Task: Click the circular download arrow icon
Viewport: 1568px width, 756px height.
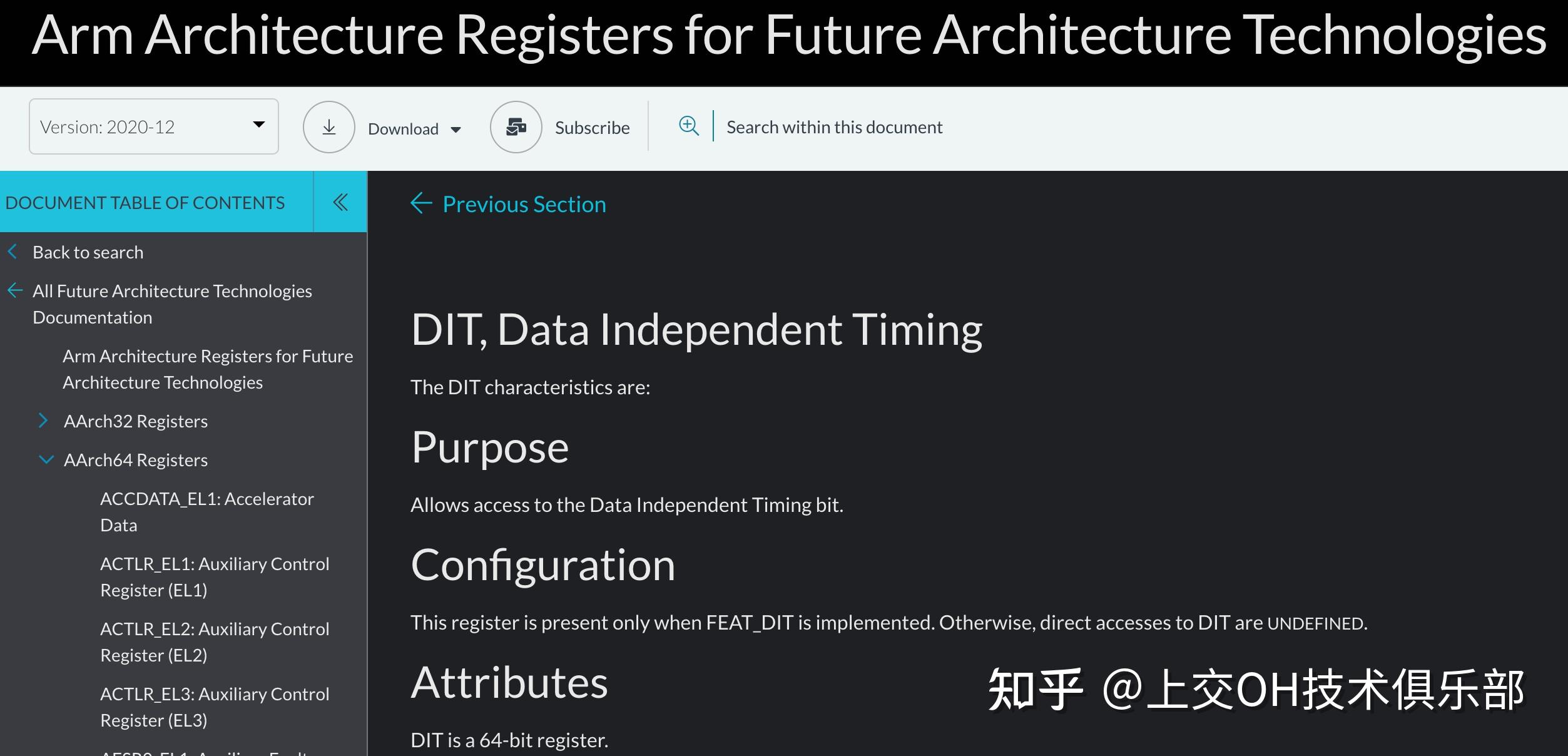Action: pyautogui.click(x=329, y=127)
